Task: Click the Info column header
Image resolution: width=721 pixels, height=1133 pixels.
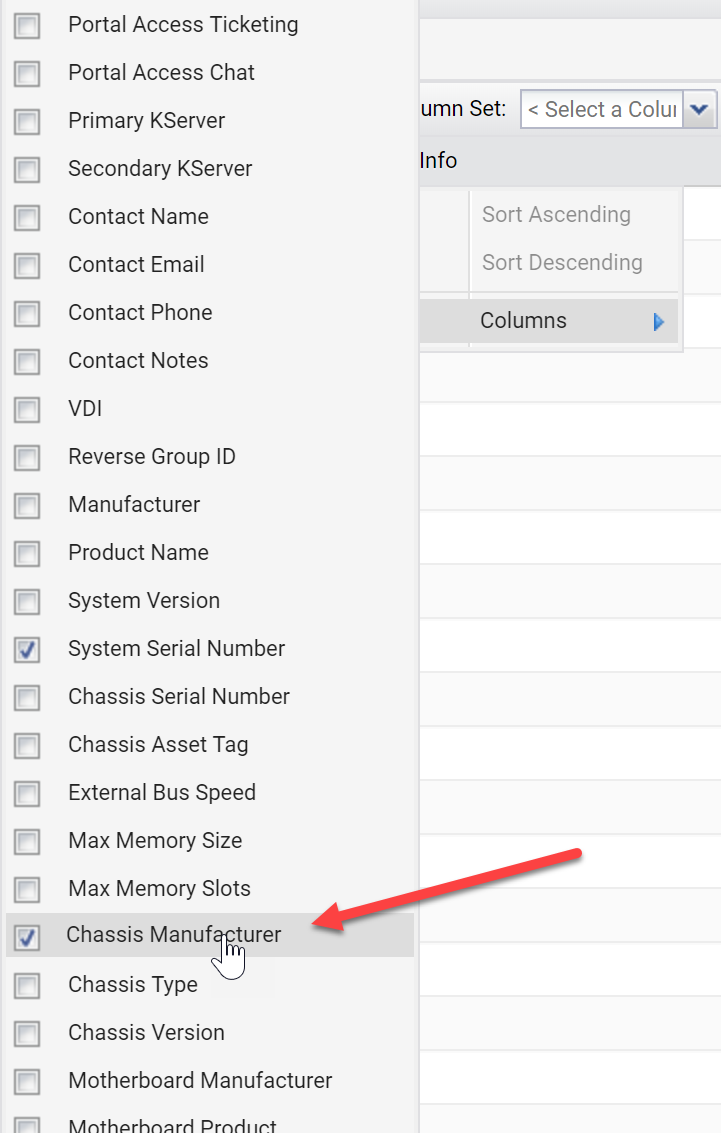Action: click(439, 160)
